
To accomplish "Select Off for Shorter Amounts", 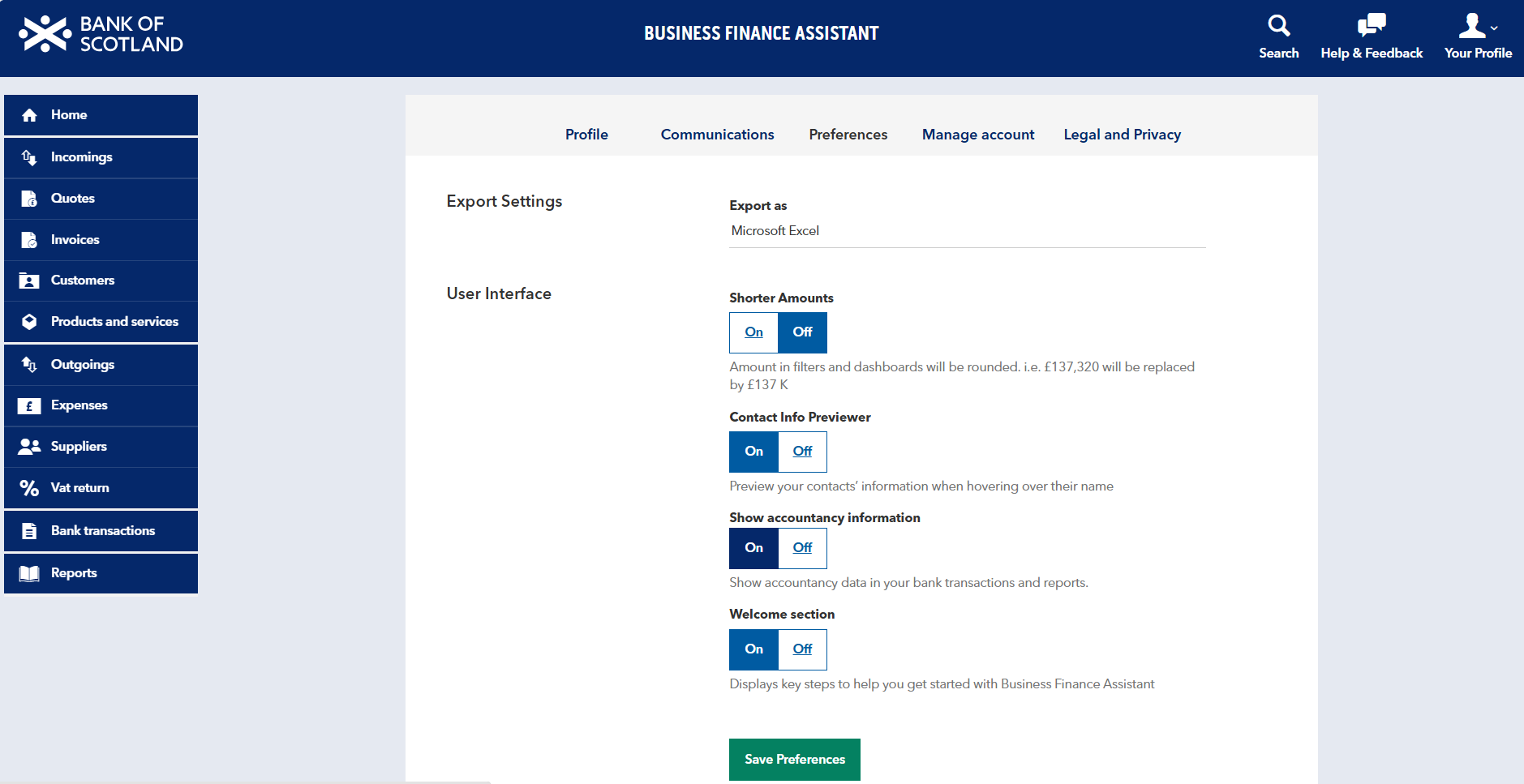I will coord(803,332).
